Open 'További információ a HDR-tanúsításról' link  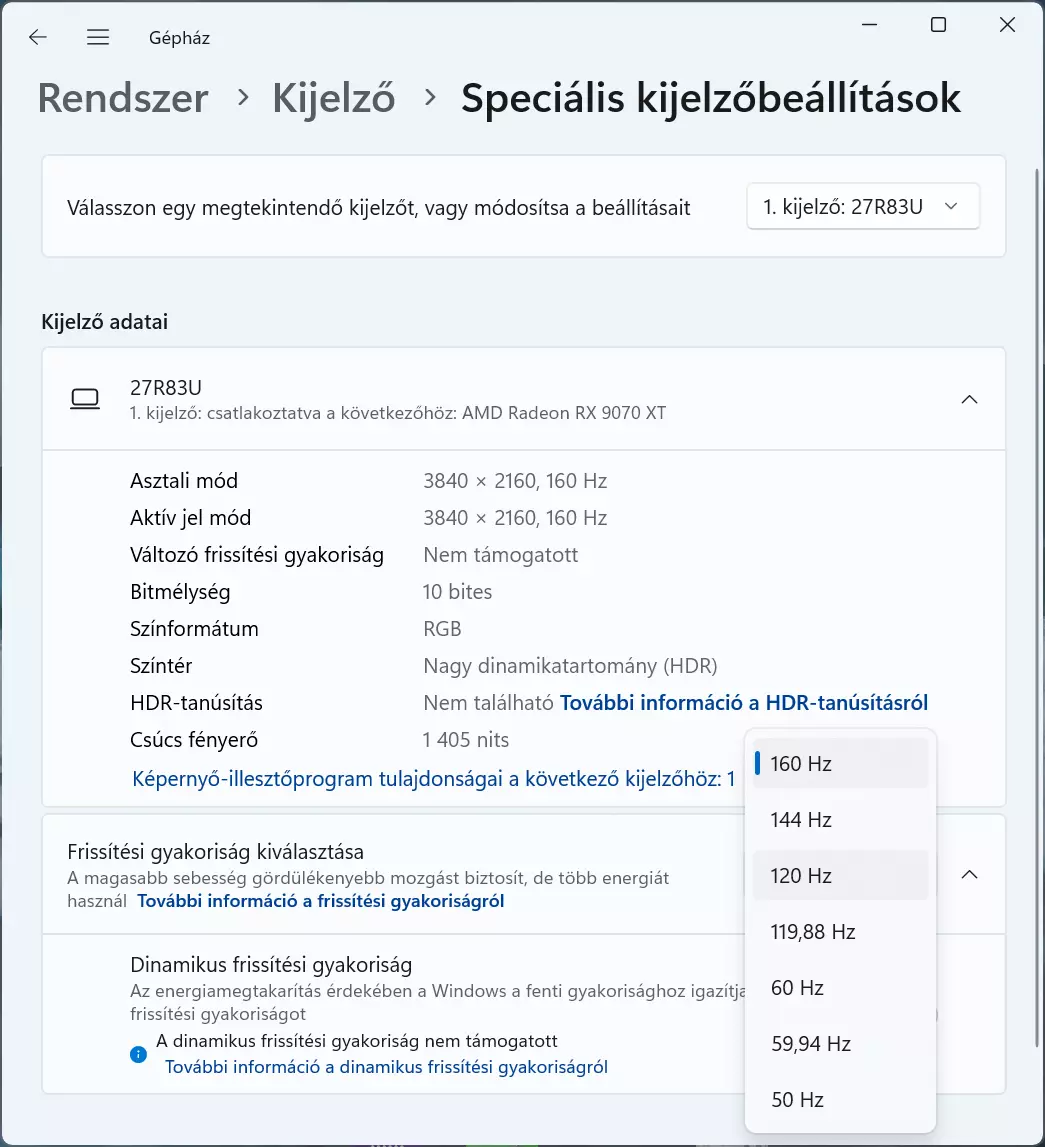click(x=744, y=703)
